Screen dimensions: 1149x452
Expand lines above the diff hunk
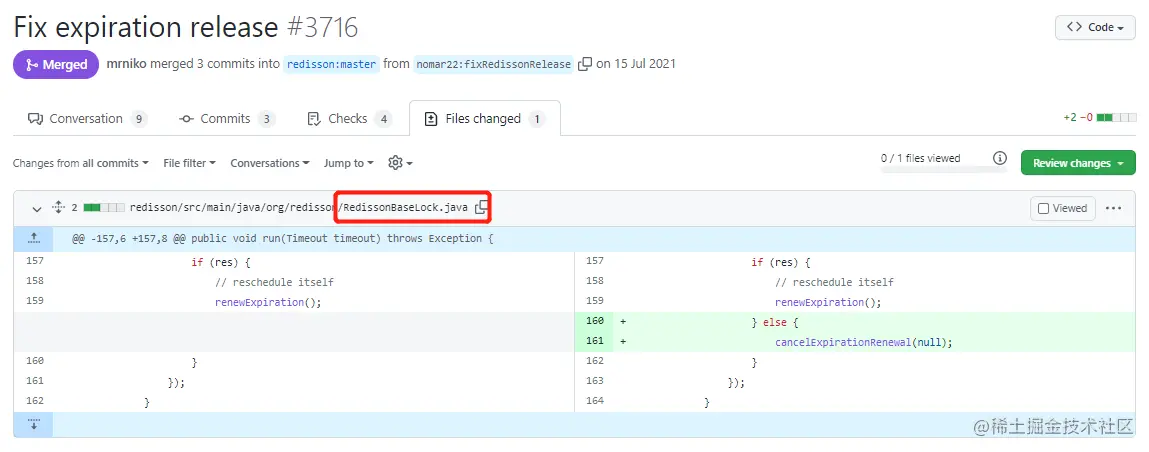33,239
